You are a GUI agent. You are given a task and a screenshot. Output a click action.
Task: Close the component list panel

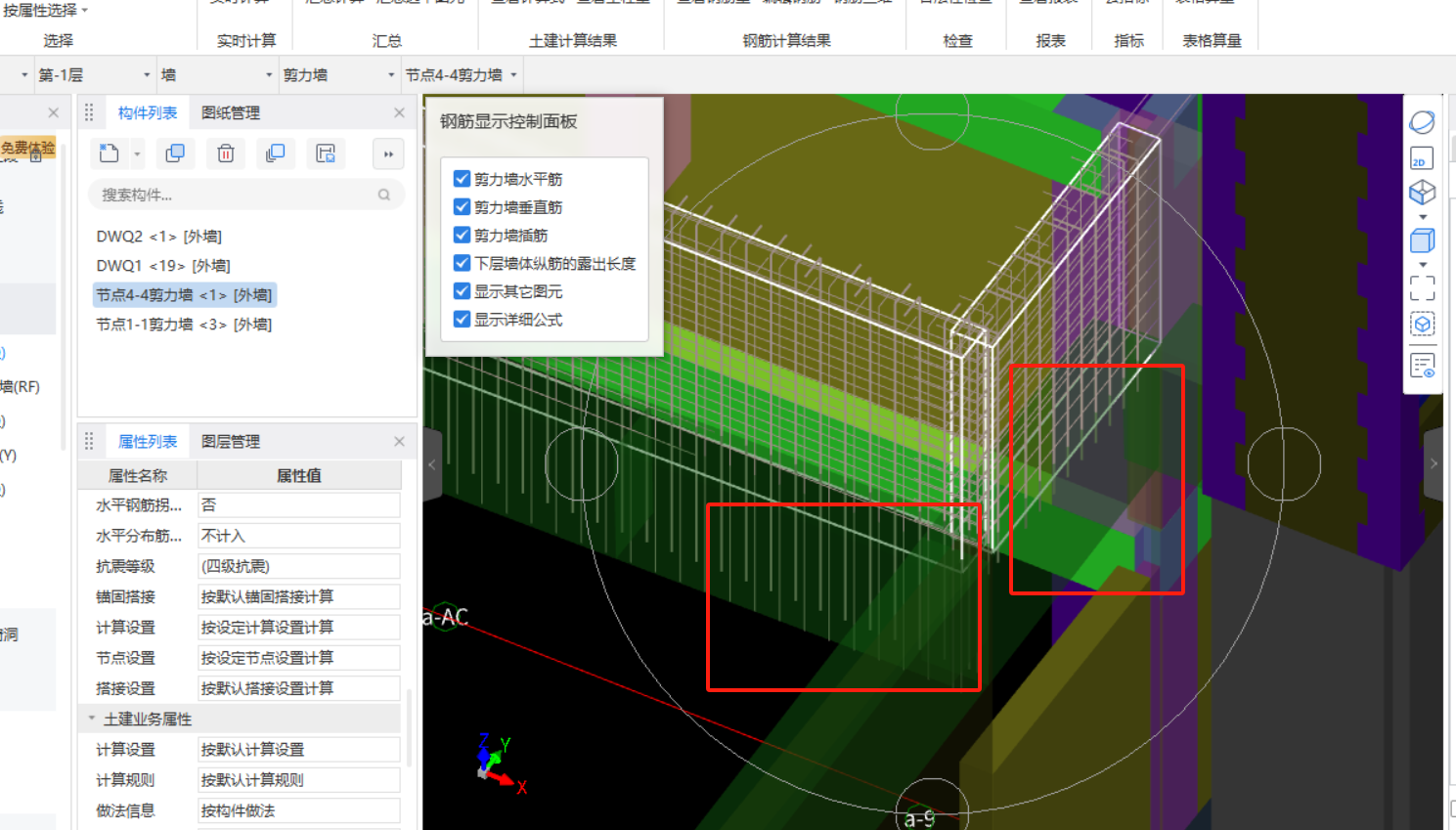click(x=399, y=112)
